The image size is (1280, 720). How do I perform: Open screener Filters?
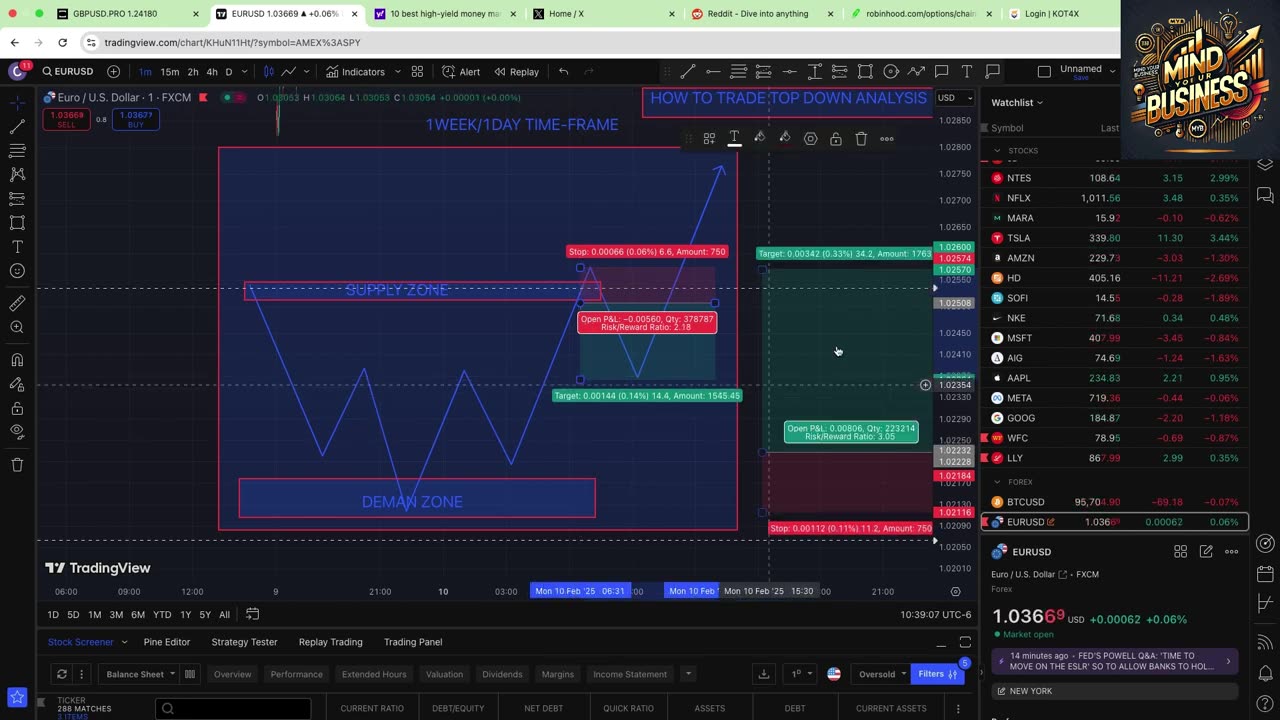(938, 674)
